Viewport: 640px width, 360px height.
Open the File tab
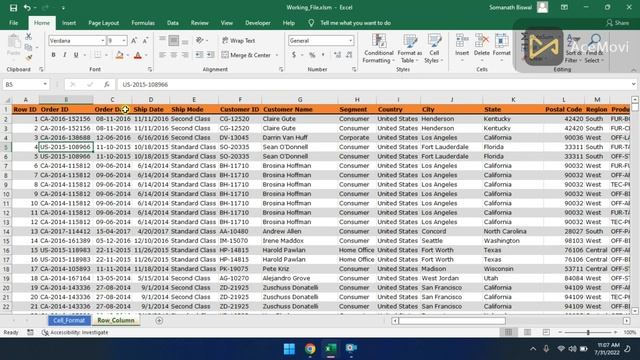pyautogui.click(x=13, y=23)
